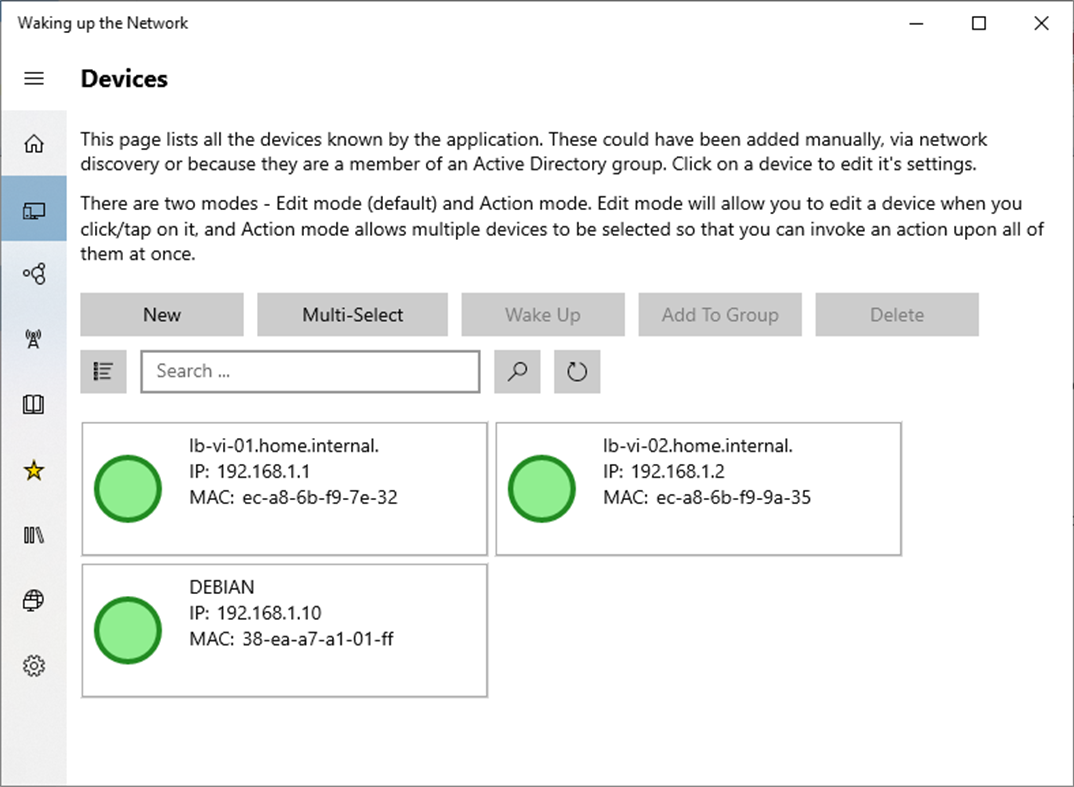Open Settings gear in sidebar
Screen dimensions: 1074x787
click(x=34, y=665)
